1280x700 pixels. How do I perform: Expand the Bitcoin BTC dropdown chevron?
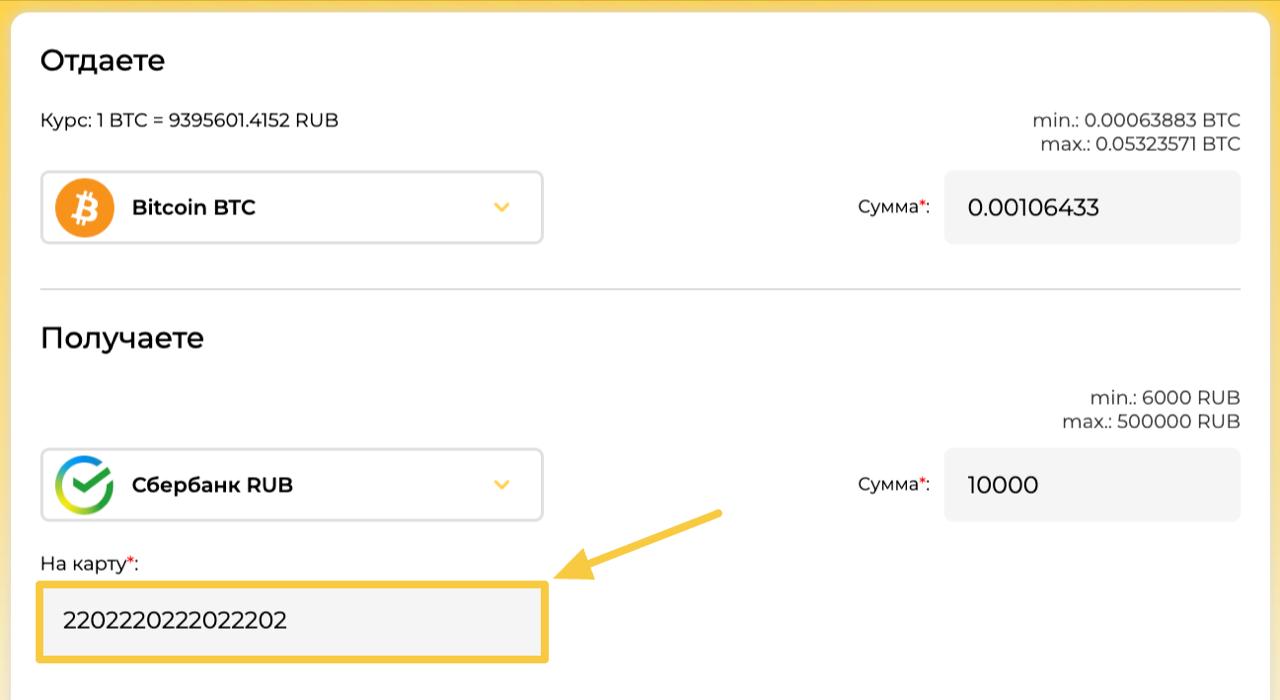pyautogui.click(x=502, y=208)
